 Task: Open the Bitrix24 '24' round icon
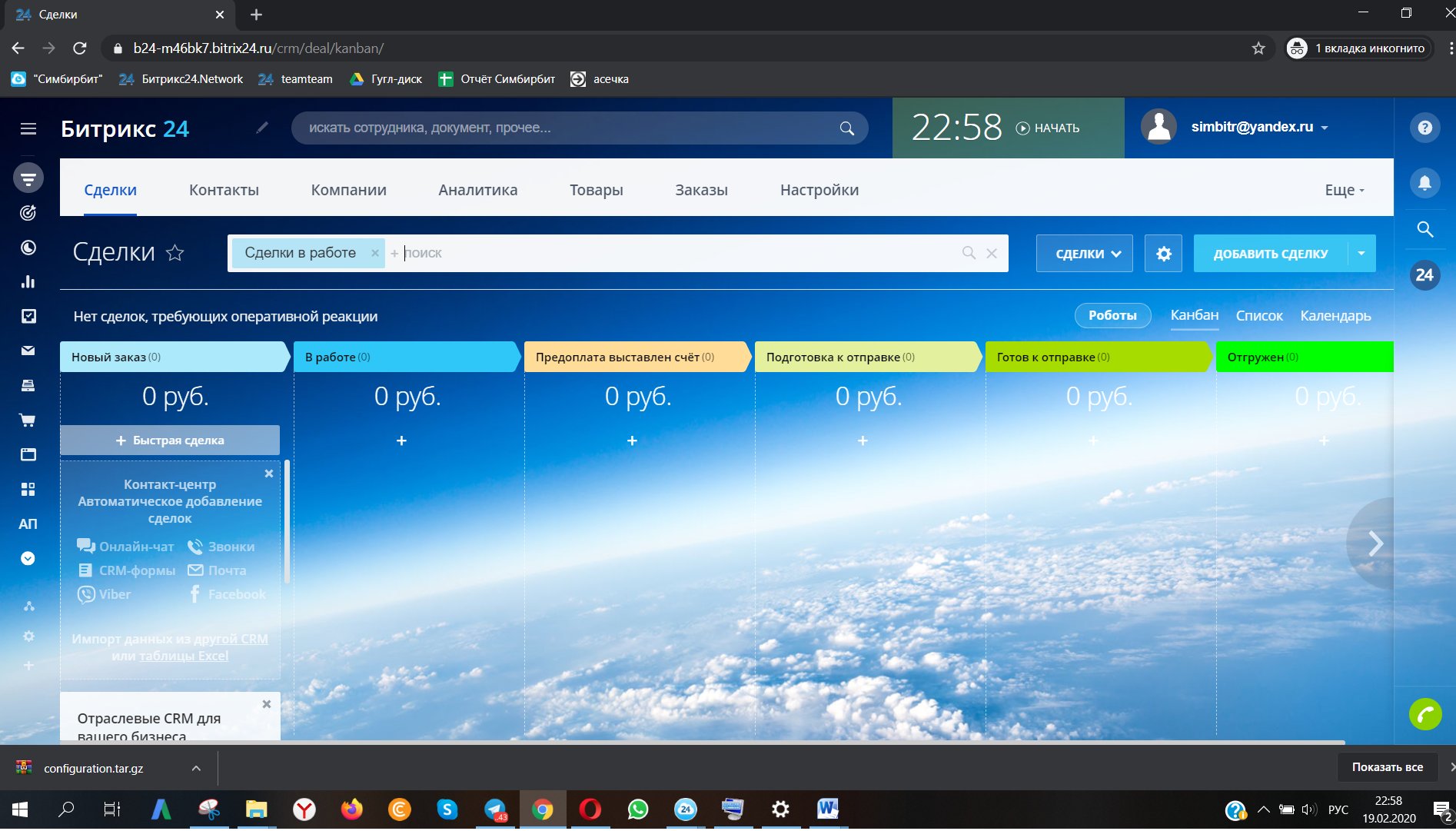click(x=1425, y=275)
